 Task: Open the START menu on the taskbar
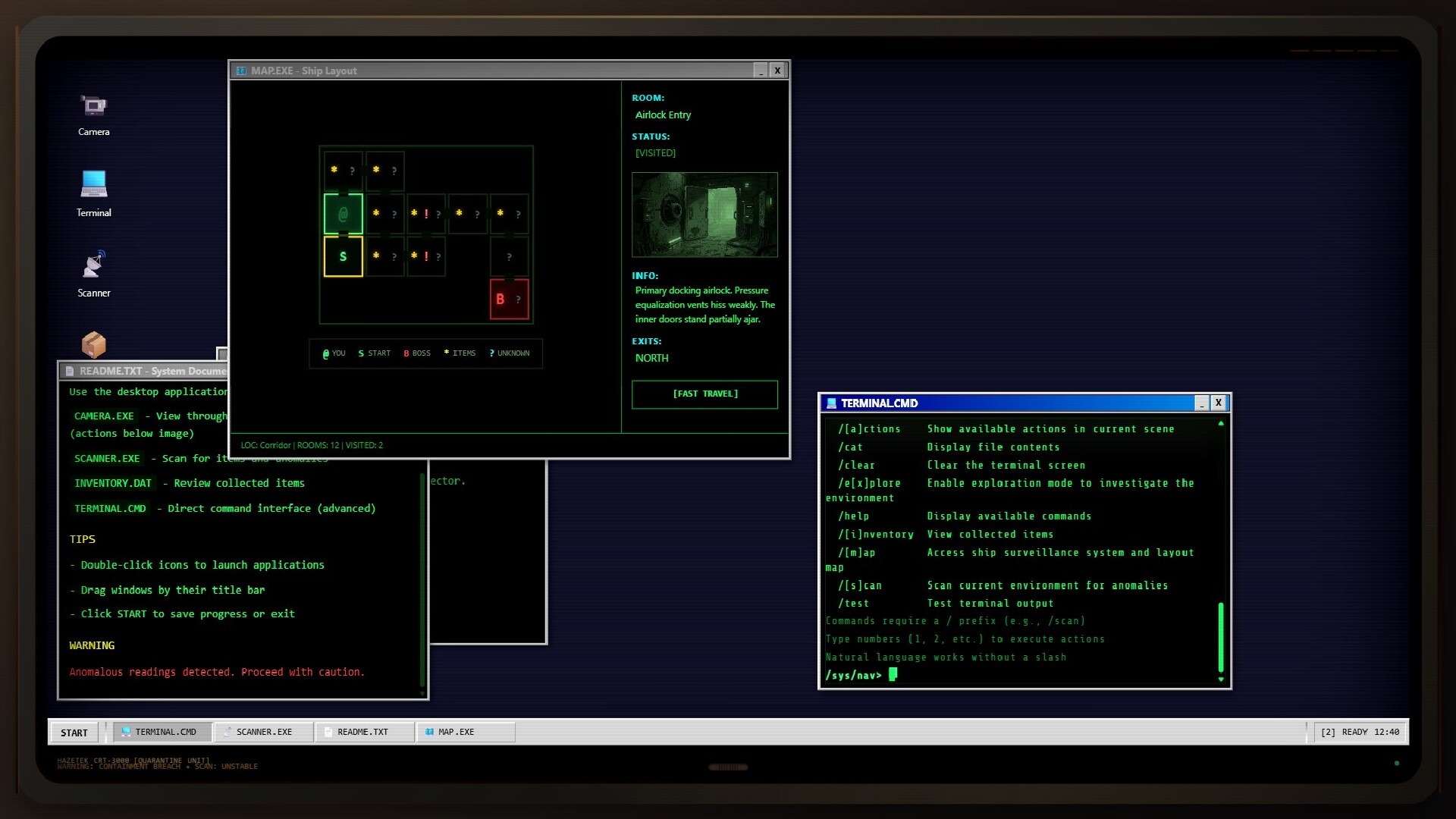(74, 732)
